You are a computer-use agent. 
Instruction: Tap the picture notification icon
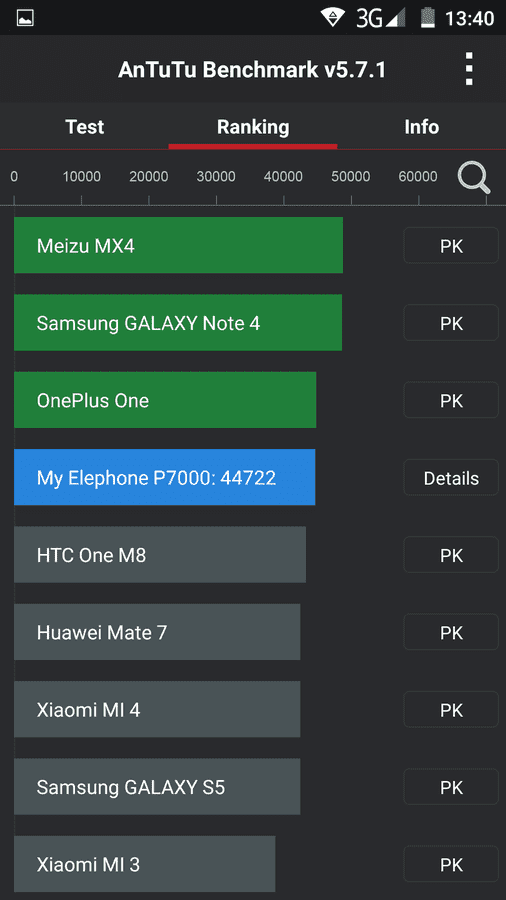point(25,18)
